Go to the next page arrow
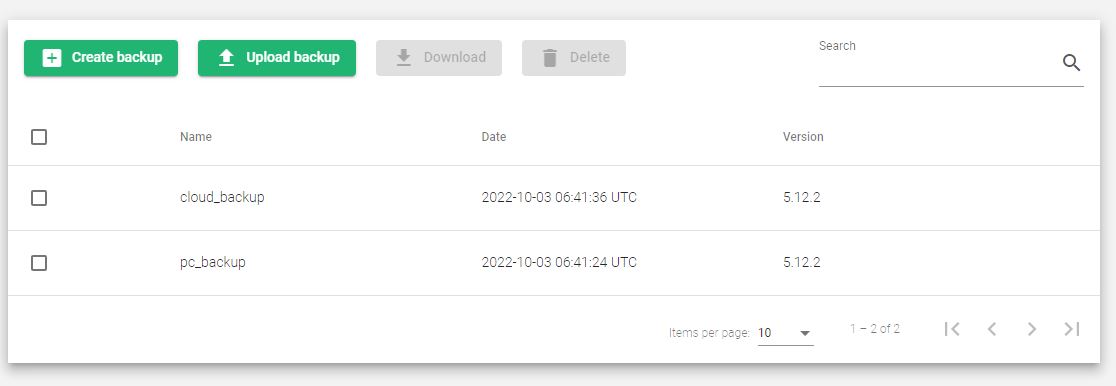This screenshot has width=1116, height=386. 1031,329
